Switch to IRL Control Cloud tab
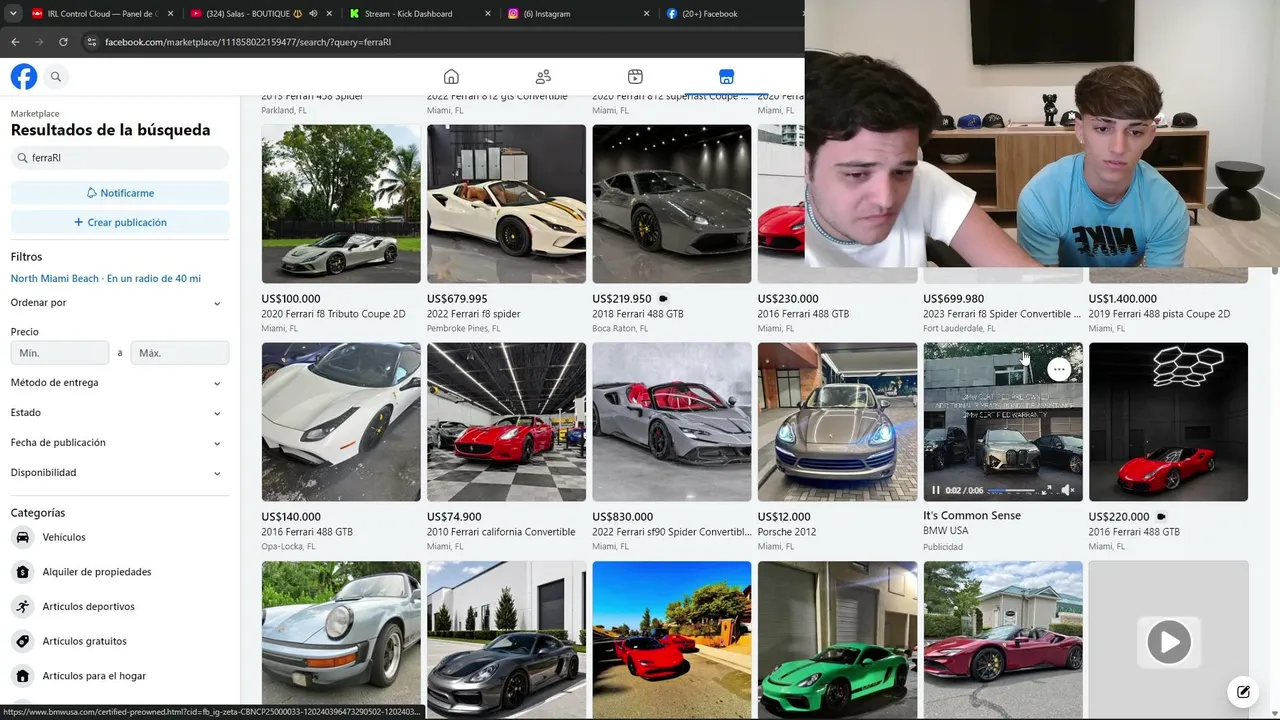This screenshot has width=1280, height=720. click(x=102, y=14)
